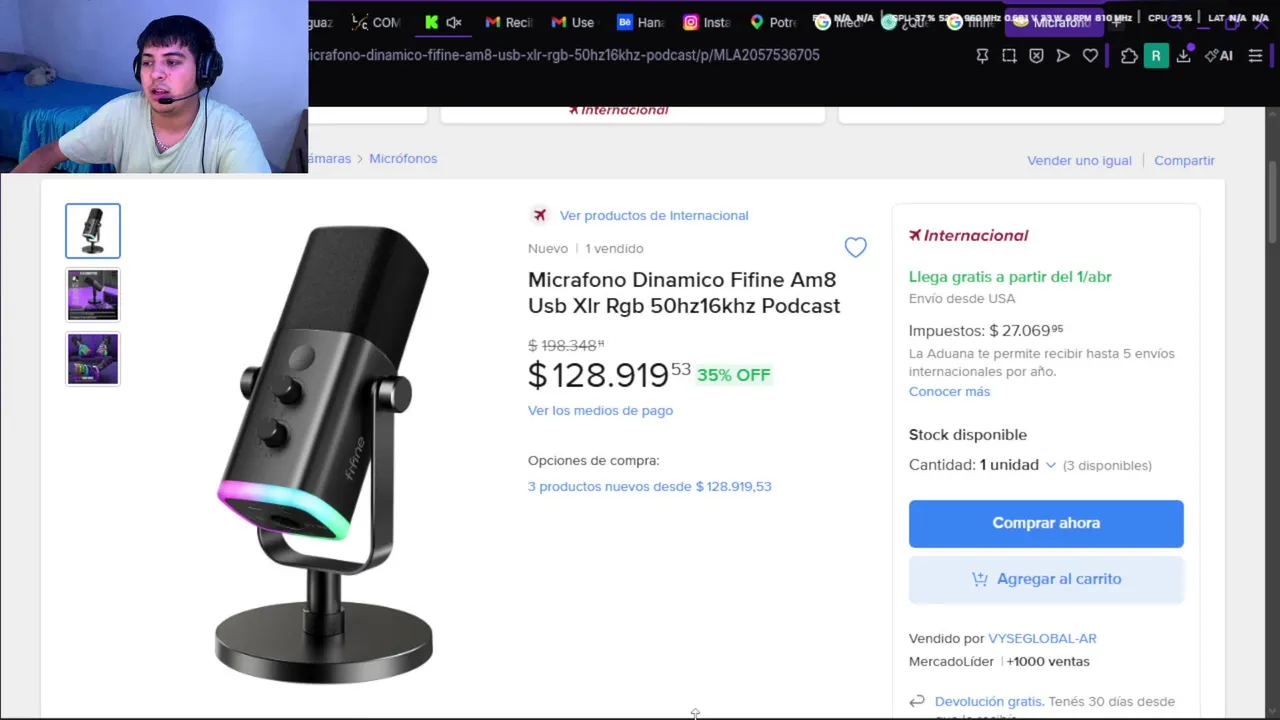Bookmark page with the toolbar heart icon

[1090, 56]
